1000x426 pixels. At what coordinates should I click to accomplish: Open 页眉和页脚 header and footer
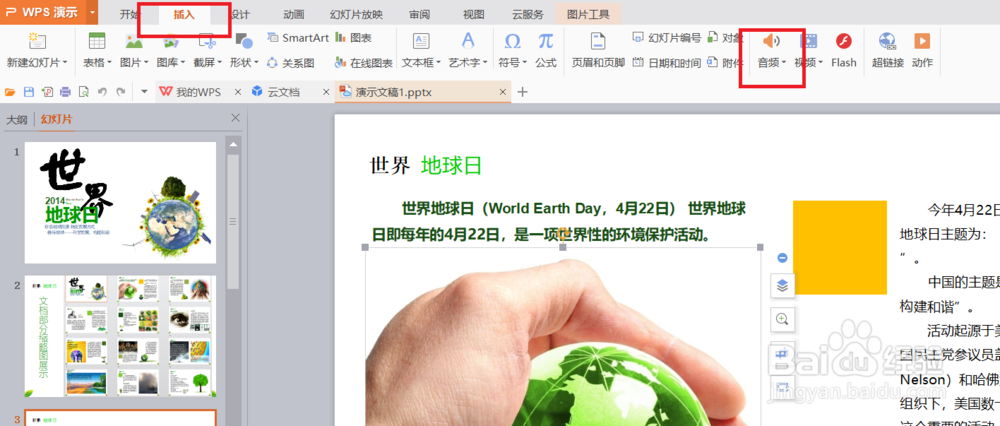[598, 50]
